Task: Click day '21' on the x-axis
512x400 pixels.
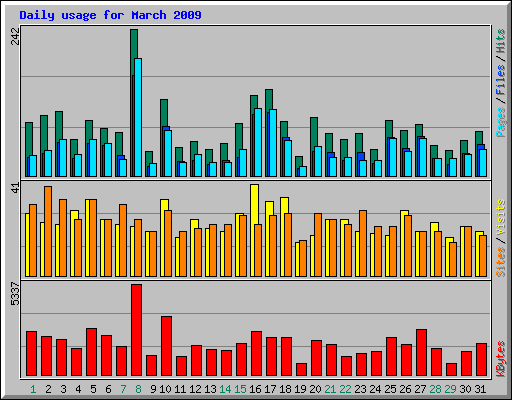Action: point(330,389)
